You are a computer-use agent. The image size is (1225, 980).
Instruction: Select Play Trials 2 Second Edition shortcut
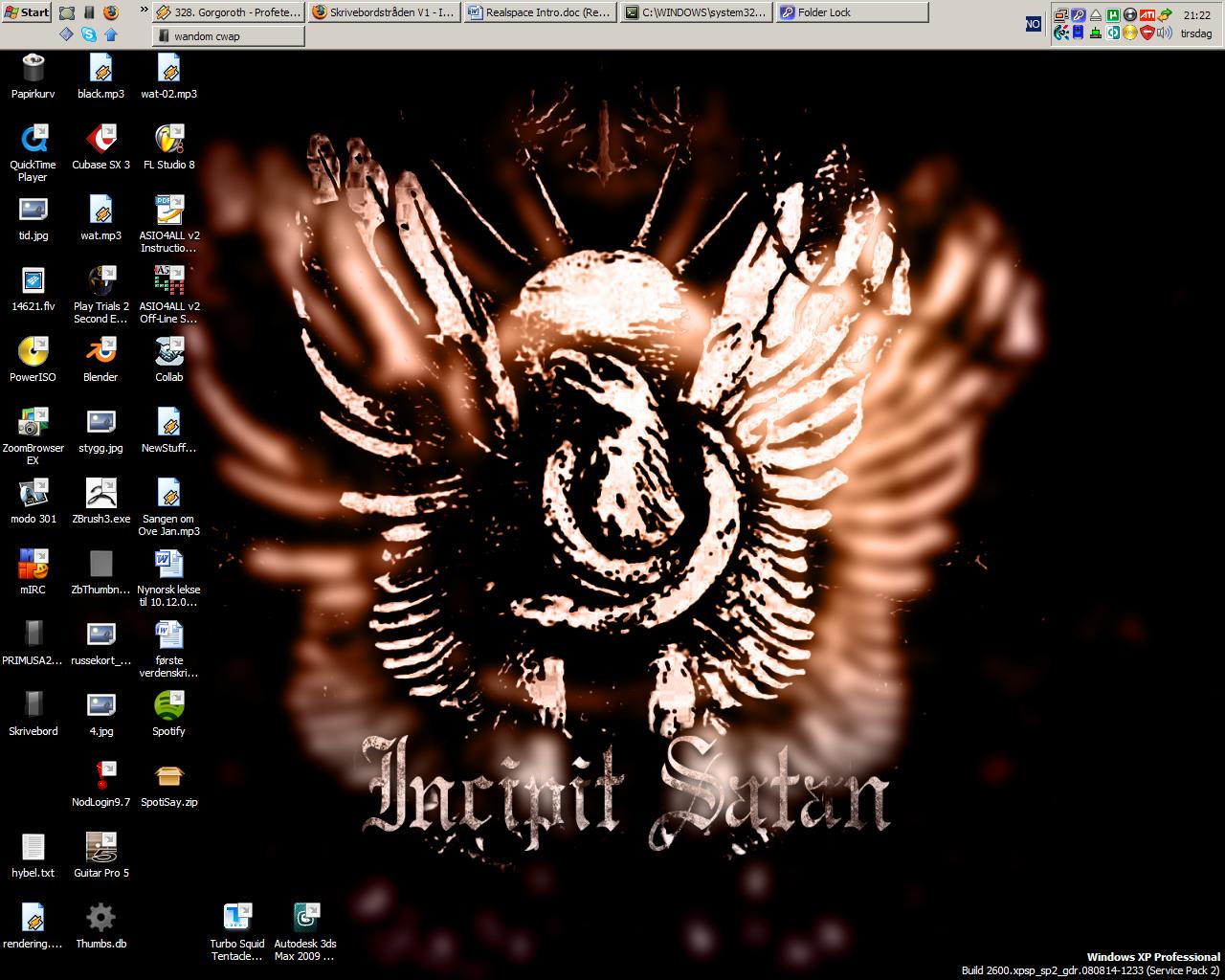[100, 295]
